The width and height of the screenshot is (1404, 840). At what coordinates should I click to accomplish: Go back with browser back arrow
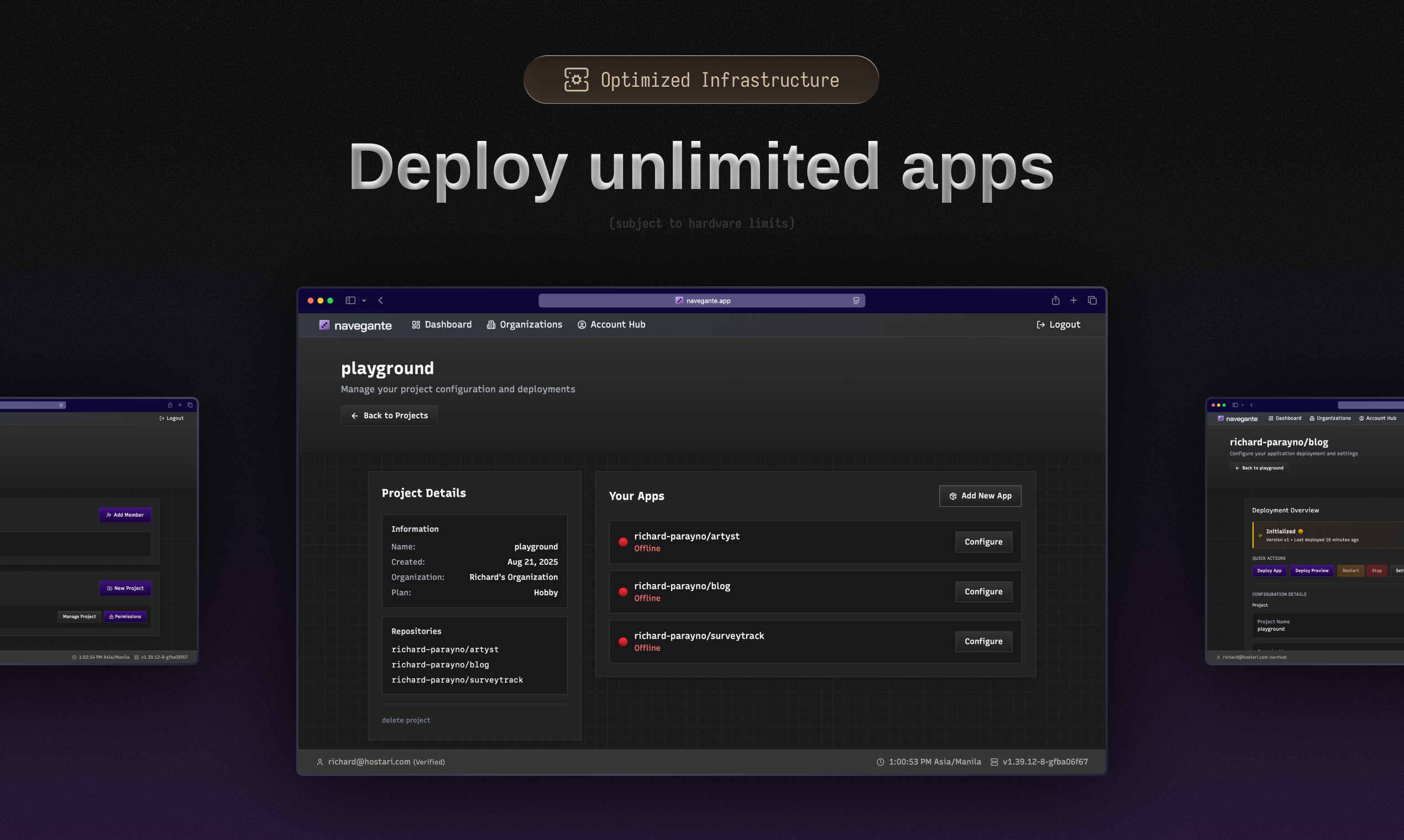tap(380, 301)
